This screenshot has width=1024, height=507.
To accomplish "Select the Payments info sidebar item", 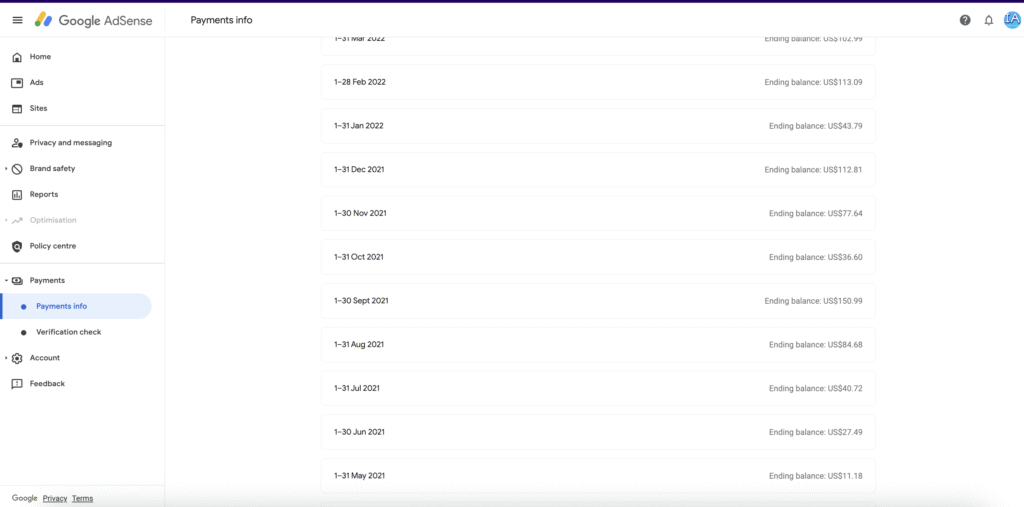I will (76, 306).
